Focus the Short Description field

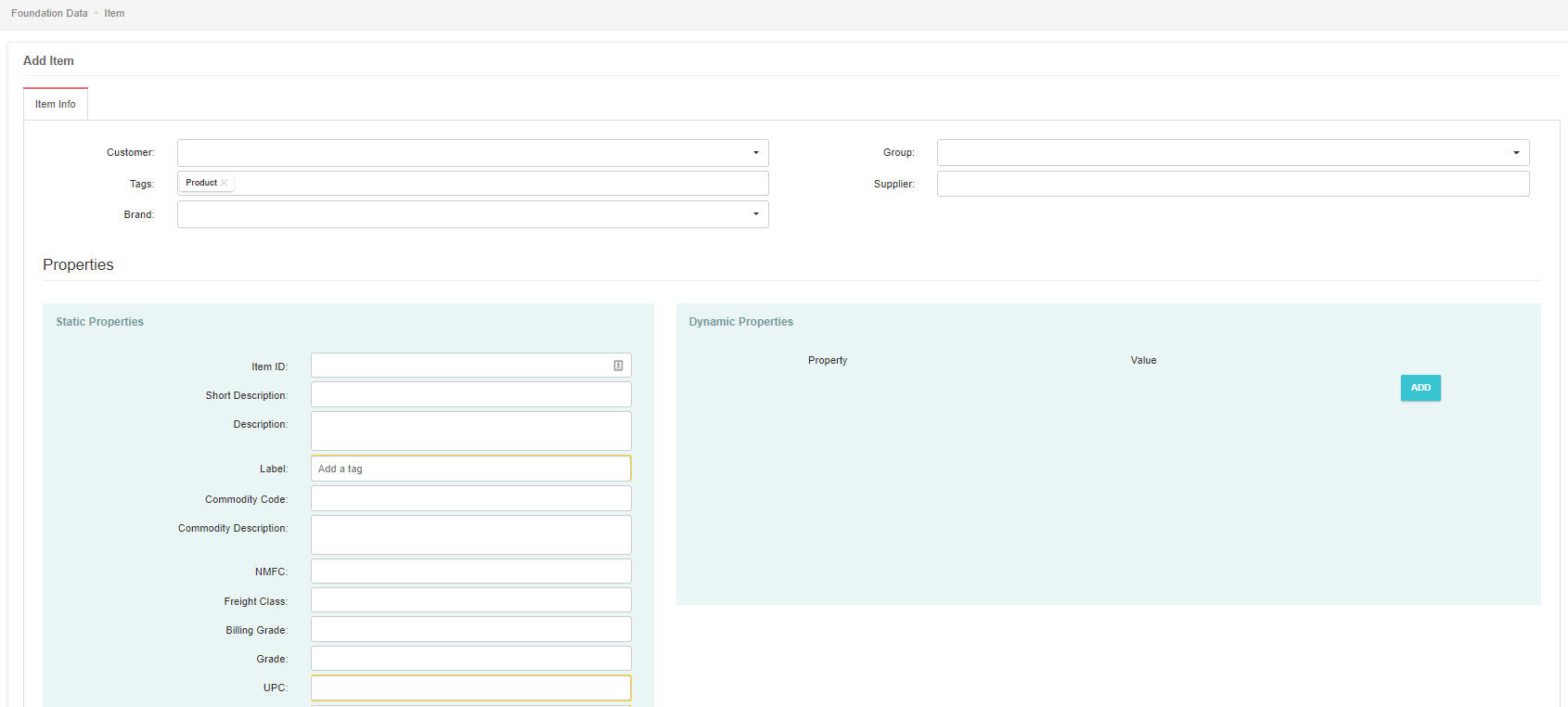(x=471, y=394)
